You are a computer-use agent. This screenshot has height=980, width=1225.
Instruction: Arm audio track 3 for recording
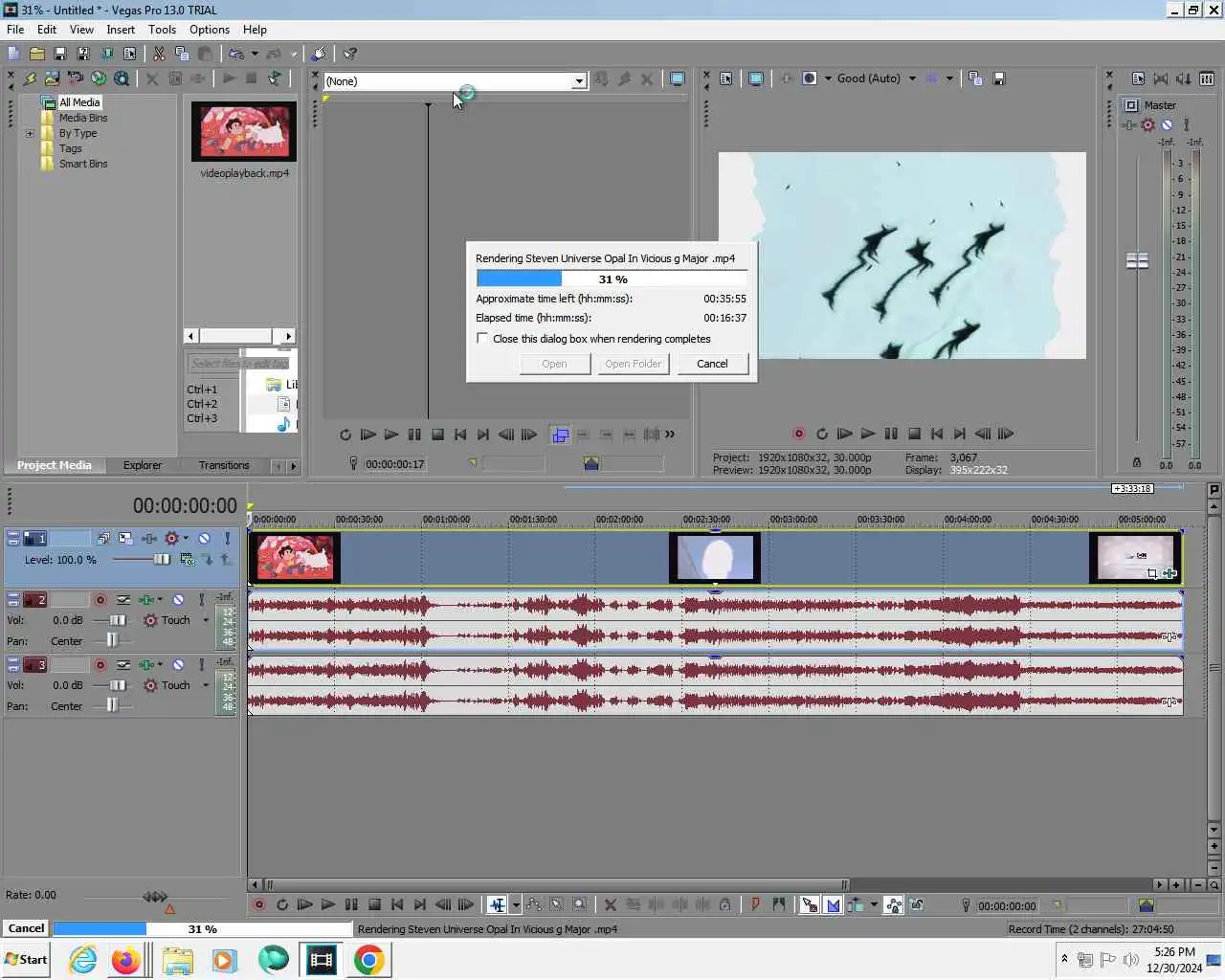pyautogui.click(x=100, y=665)
